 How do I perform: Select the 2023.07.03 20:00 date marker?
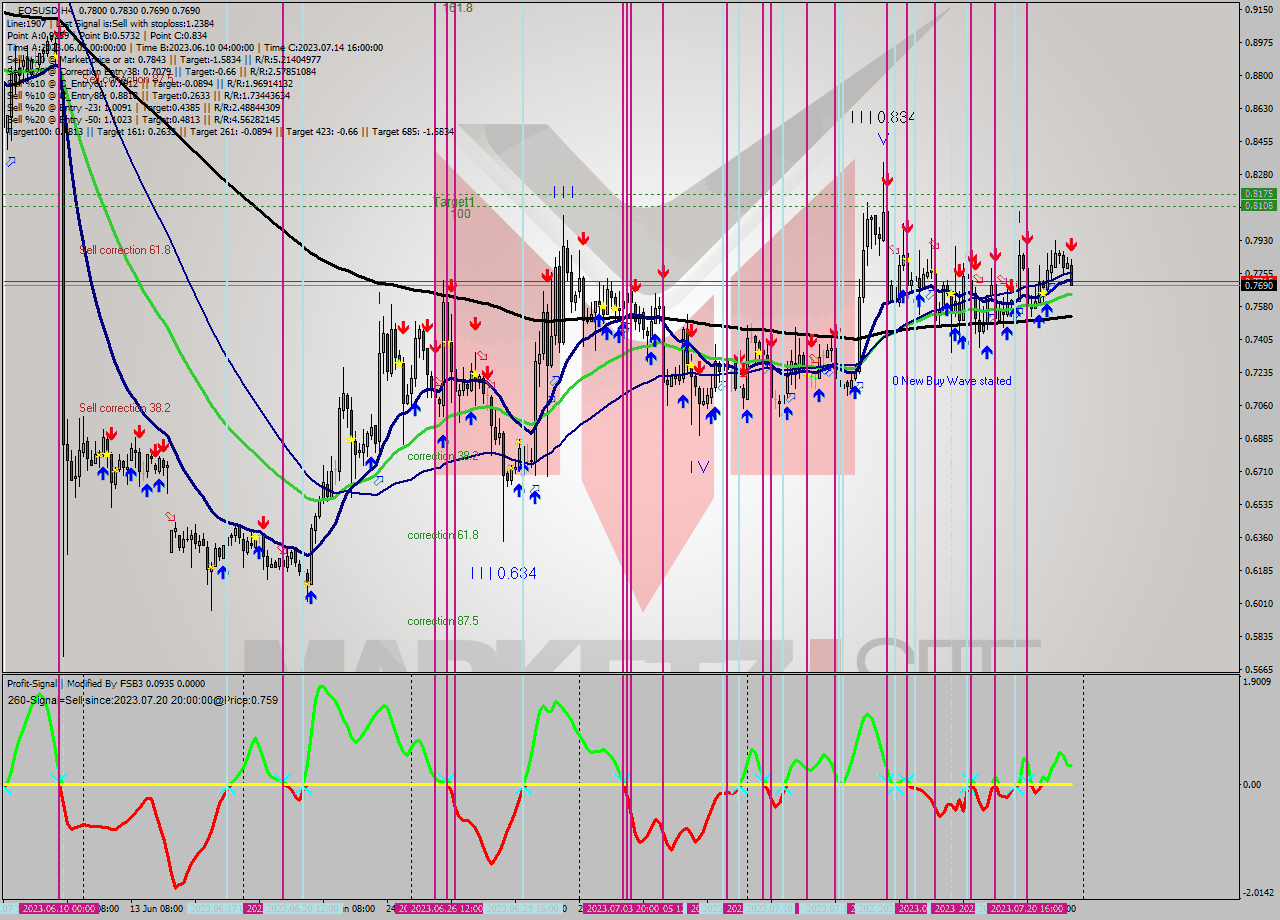[x=622, y=909]
